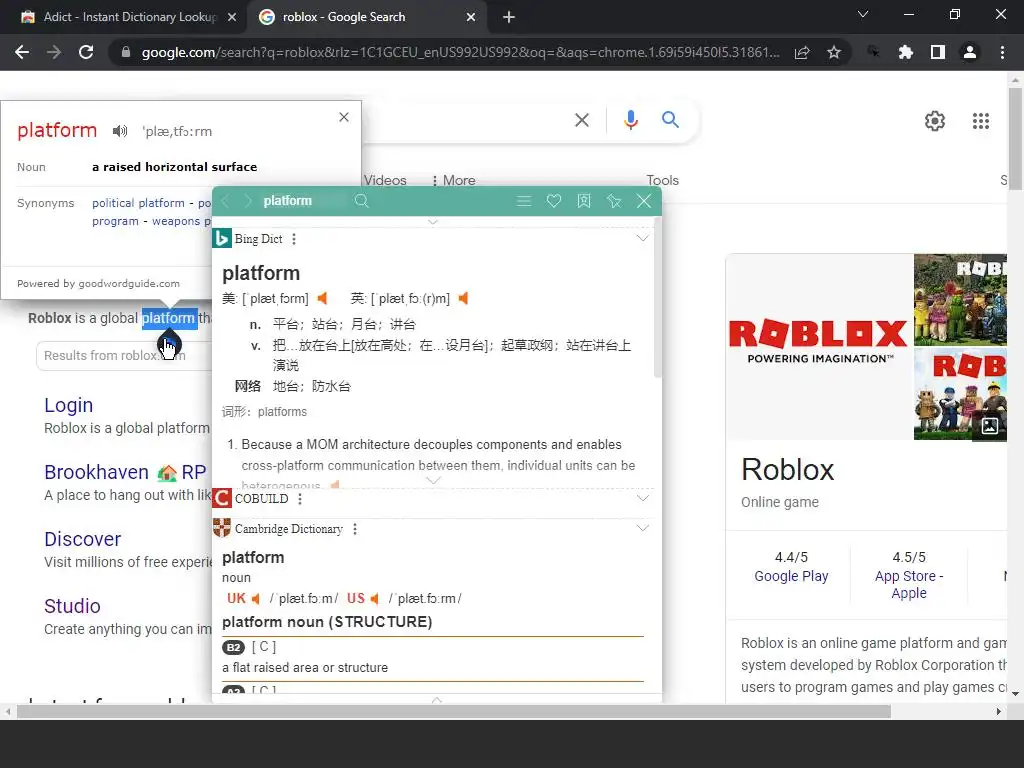Click the Roblox logo image in knowledge panel
1024x768 pixels.
pyautogui.click(x=819, y=347)
